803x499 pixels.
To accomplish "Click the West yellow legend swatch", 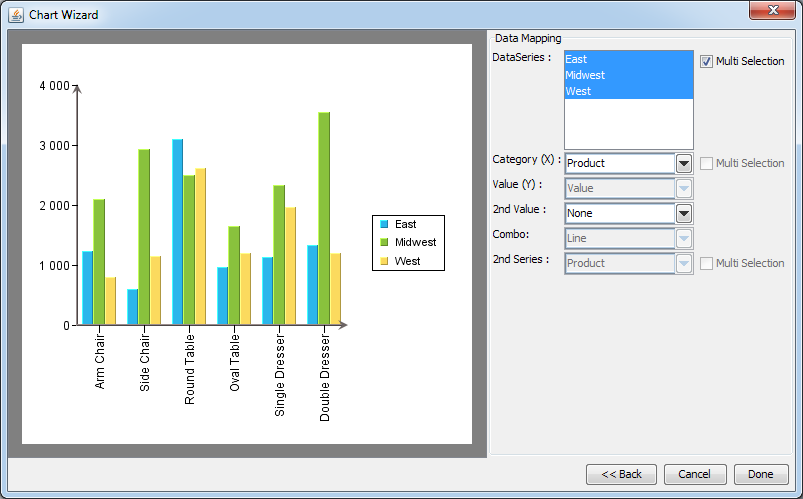I will [x=383, y=261].
